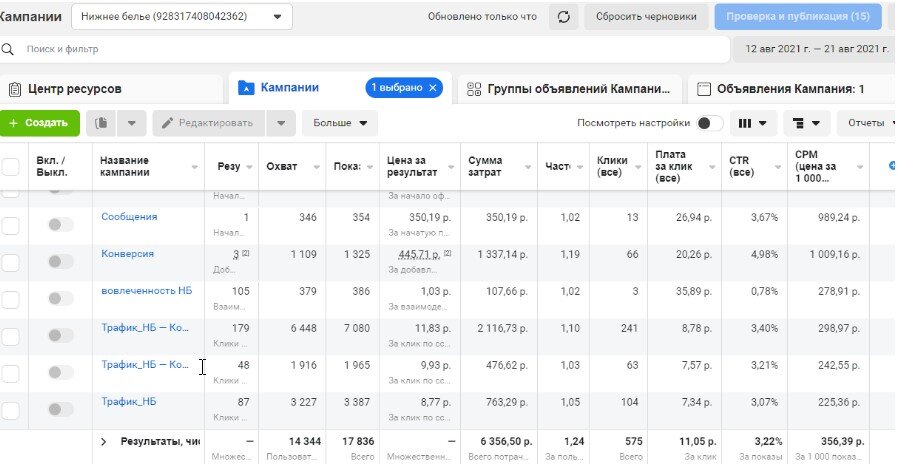898x474 pixels.
Task: Open the 'Трафик_НБ' campaign link
Action: pos(129,401)
